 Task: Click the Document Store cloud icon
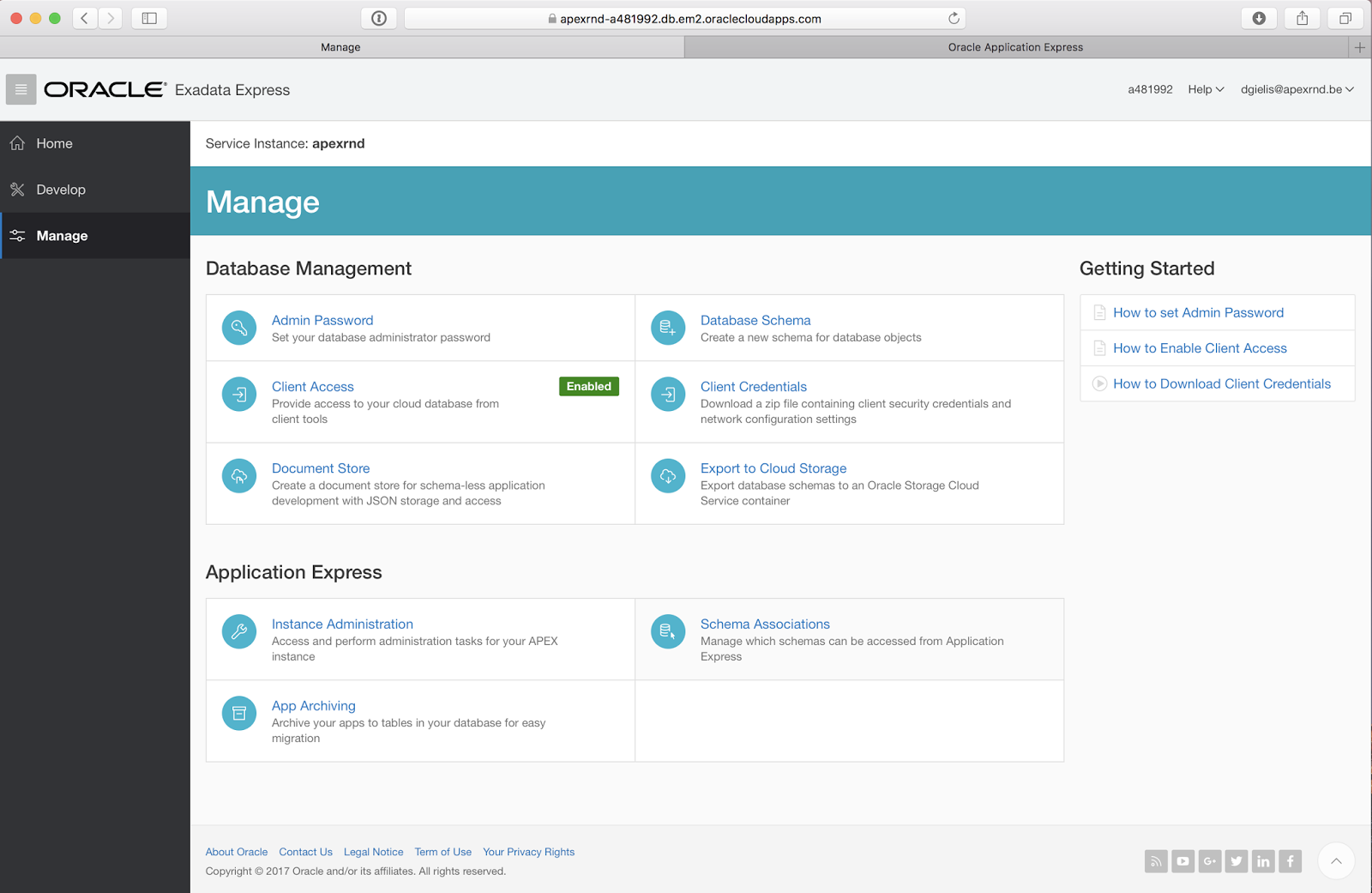click(x=238, y=475)
